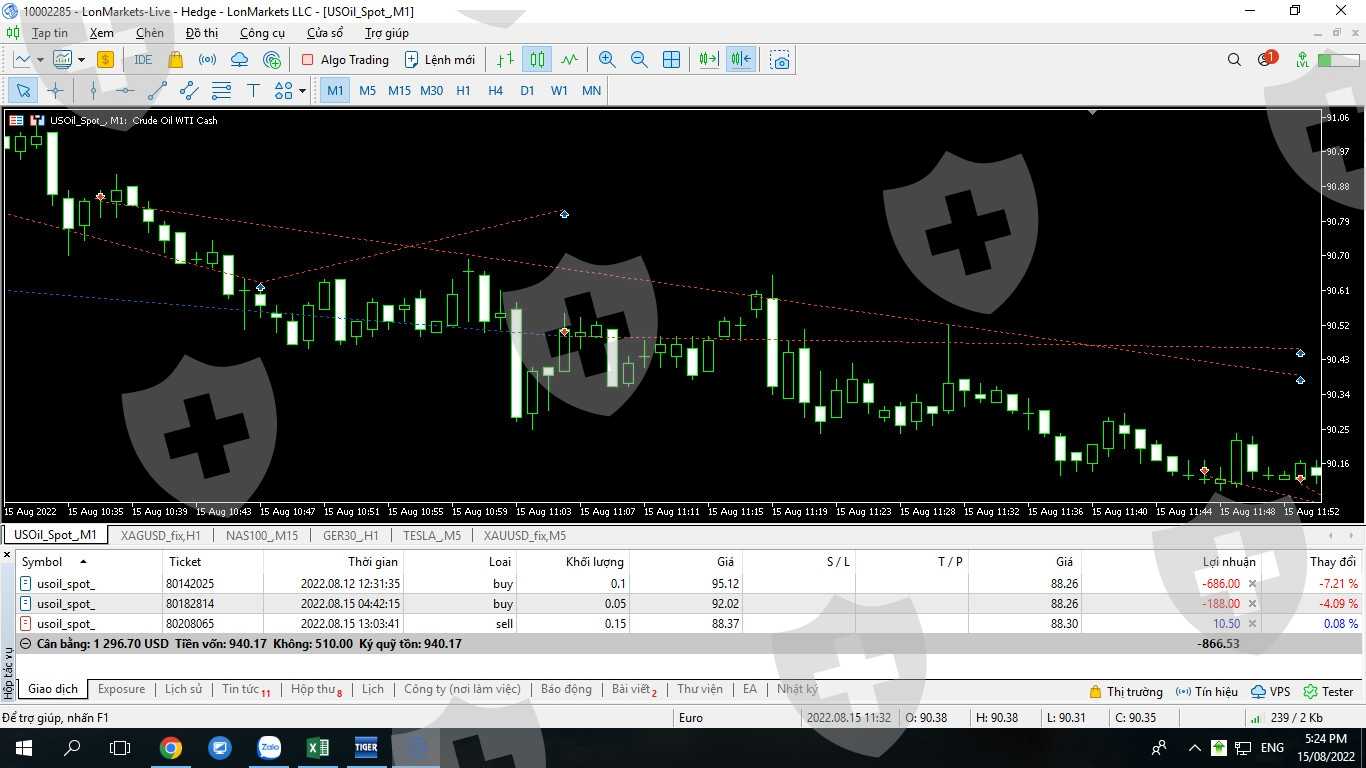Open Excel from the taskbar
Viewport: 1366px width, 768px height.
click(x=318, y=747)
